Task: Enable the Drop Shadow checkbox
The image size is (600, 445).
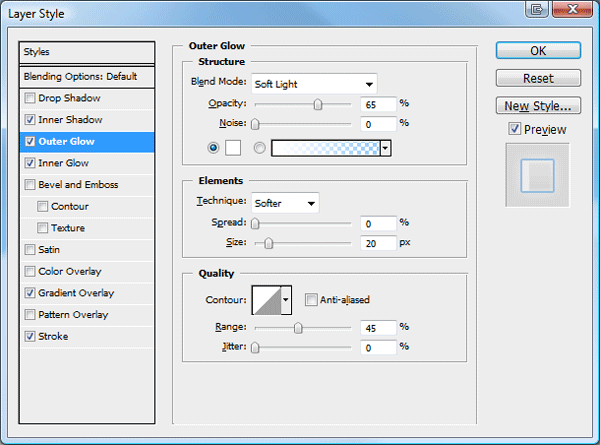Action: pyautogui.click(x=30, y=98)
